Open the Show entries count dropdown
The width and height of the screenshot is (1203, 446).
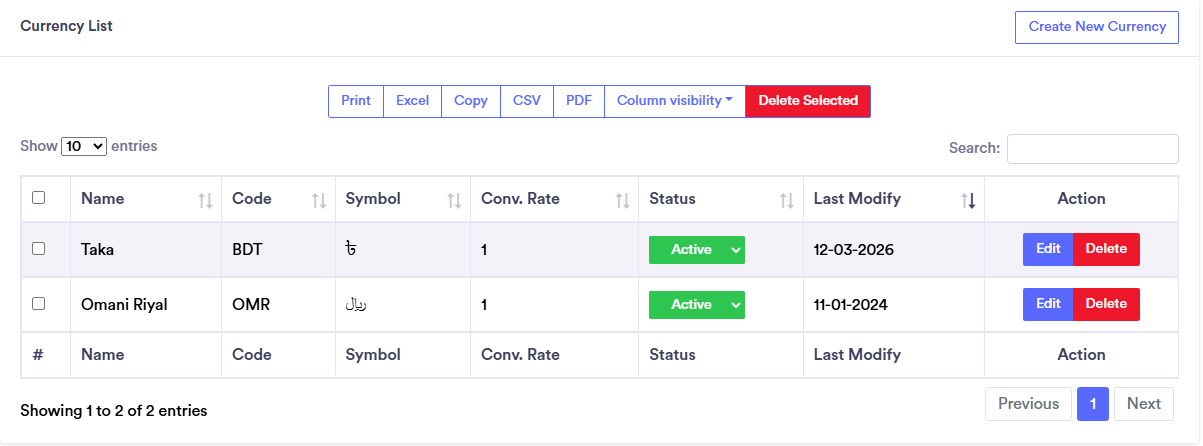[84, 147]
